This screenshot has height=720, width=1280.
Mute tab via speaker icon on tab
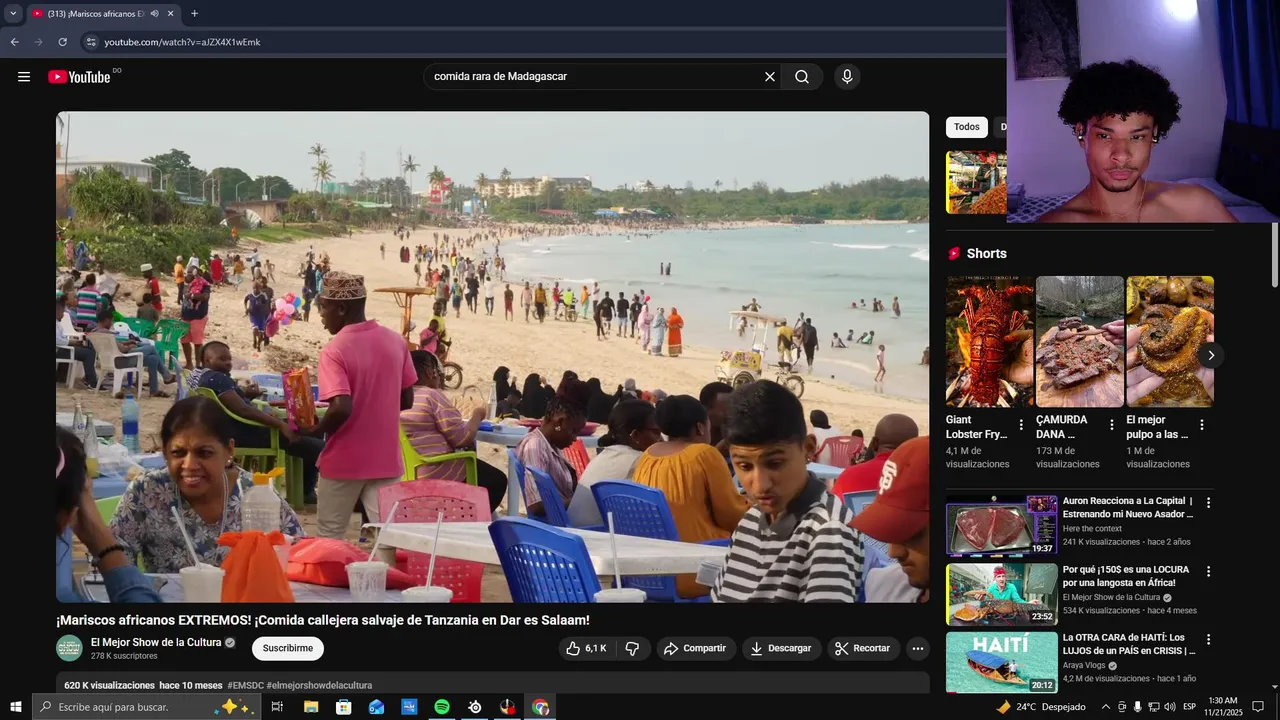154,13
